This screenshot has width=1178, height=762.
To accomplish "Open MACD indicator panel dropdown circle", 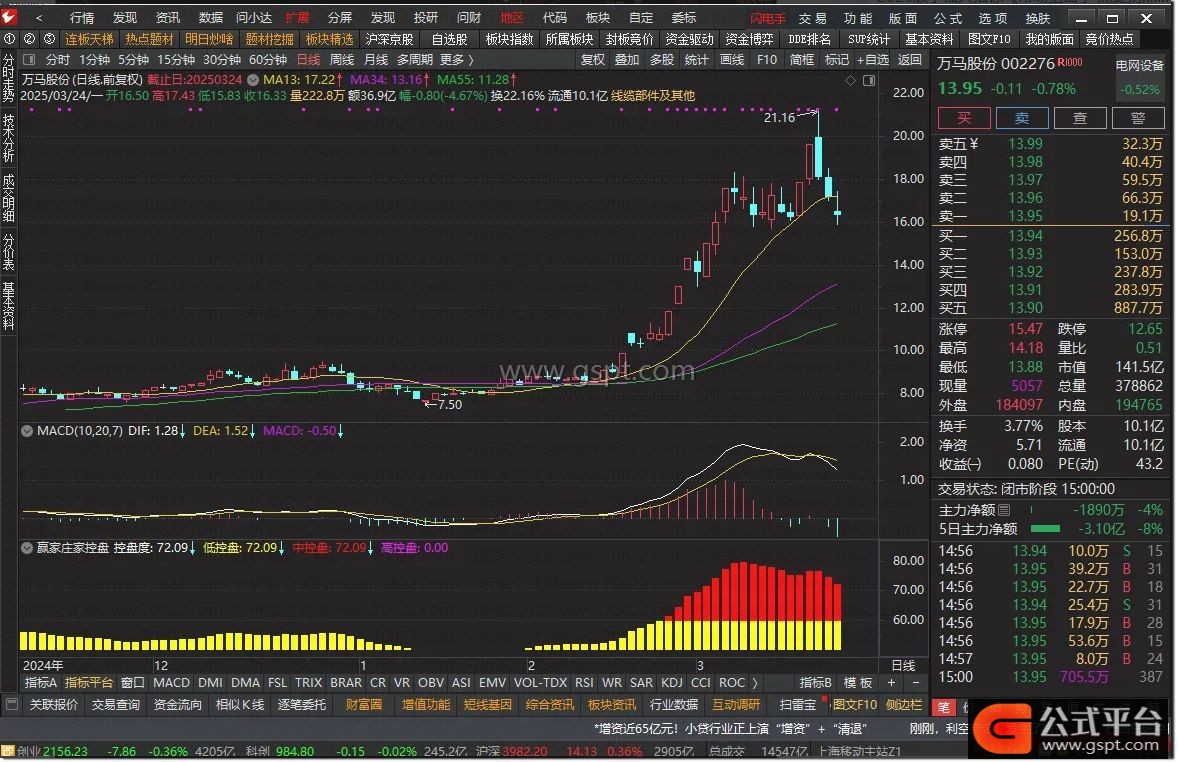I will point(27,431).
